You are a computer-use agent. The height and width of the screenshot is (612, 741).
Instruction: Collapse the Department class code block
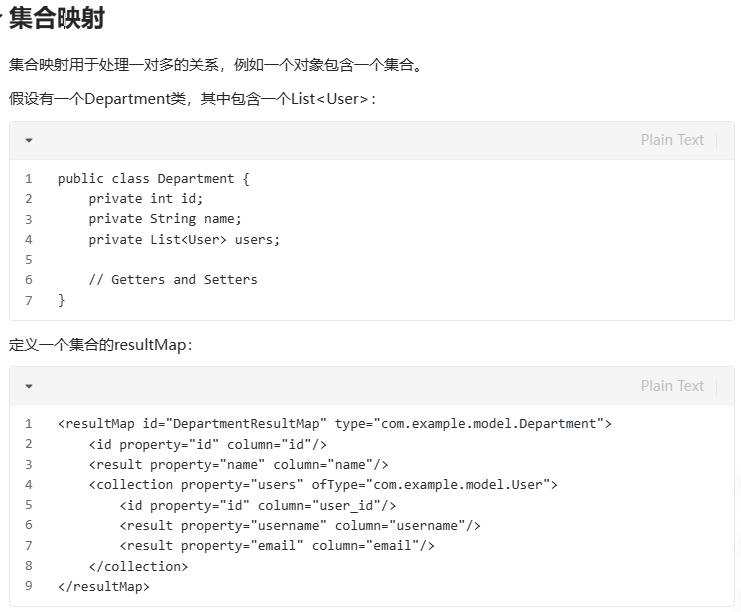pyautogui.click(x=29, y=140)
